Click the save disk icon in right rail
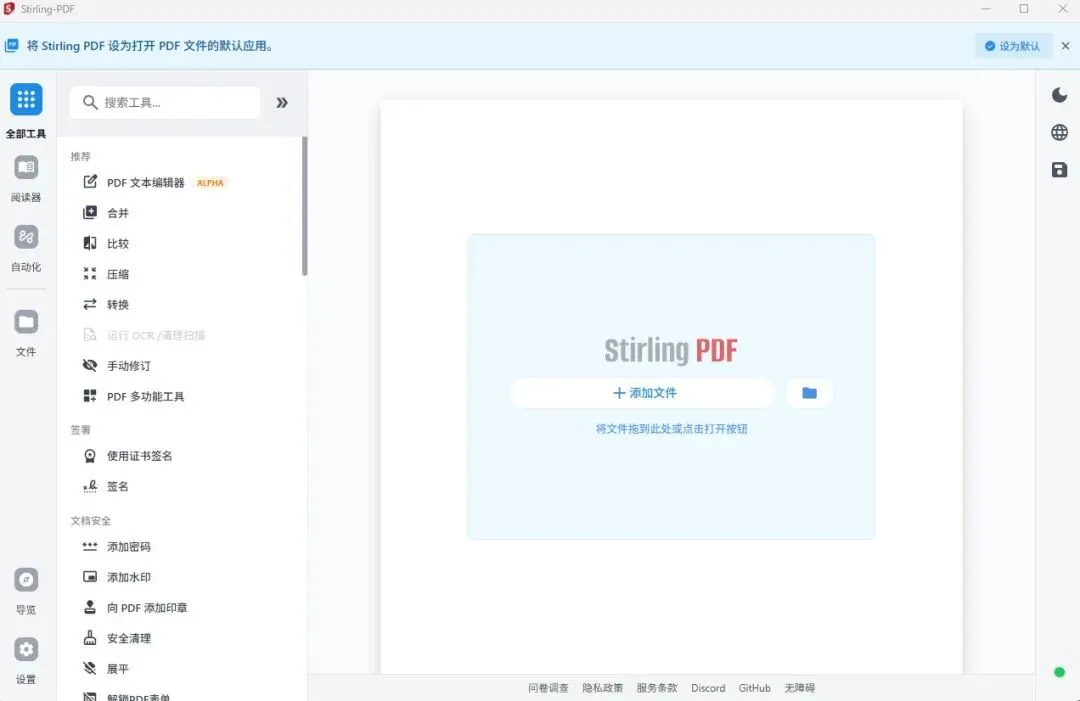1080x701 pixels. pos(1059,169)
